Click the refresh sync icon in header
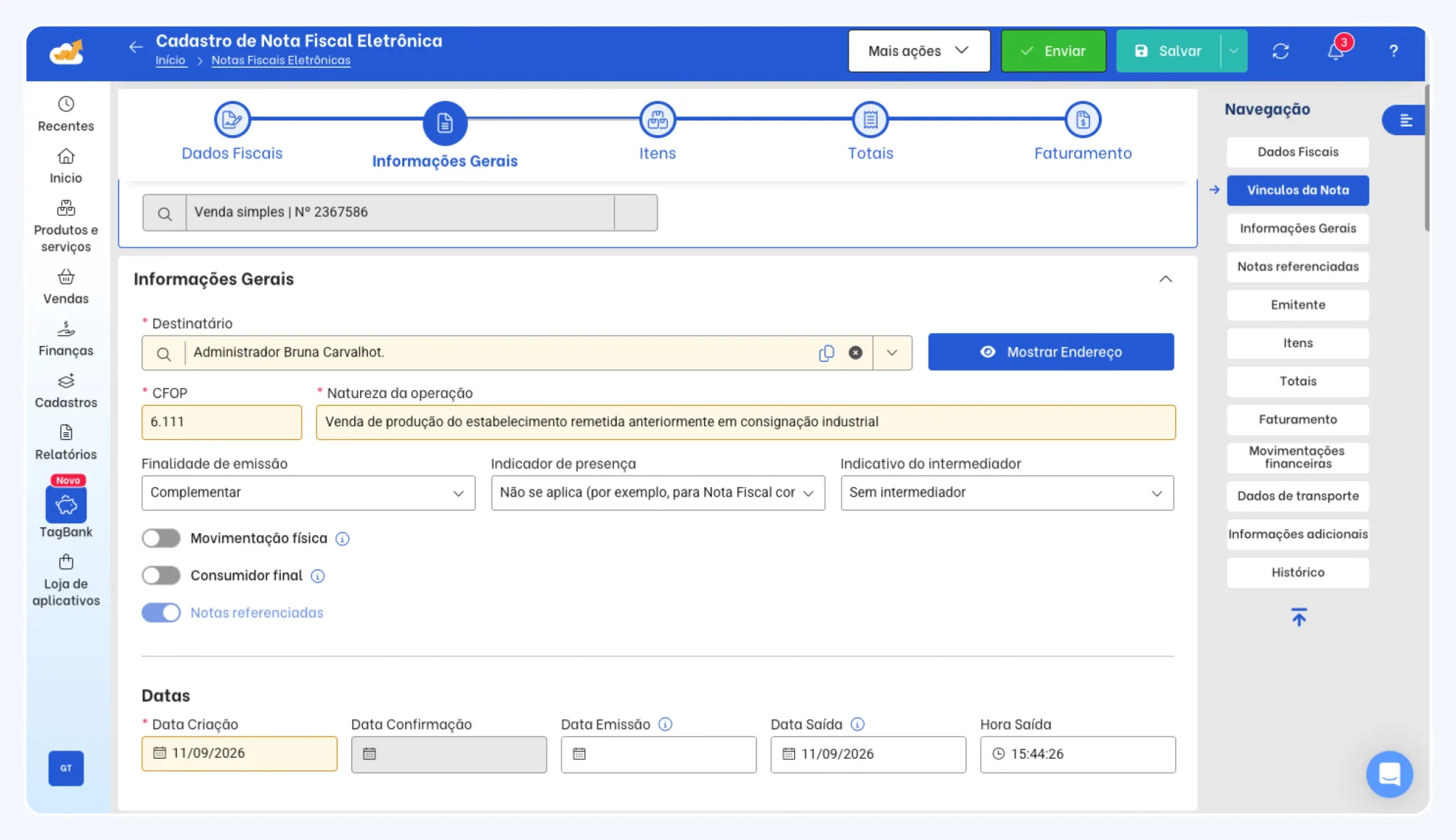The image size is (1456, 840). click(1280, 51)
